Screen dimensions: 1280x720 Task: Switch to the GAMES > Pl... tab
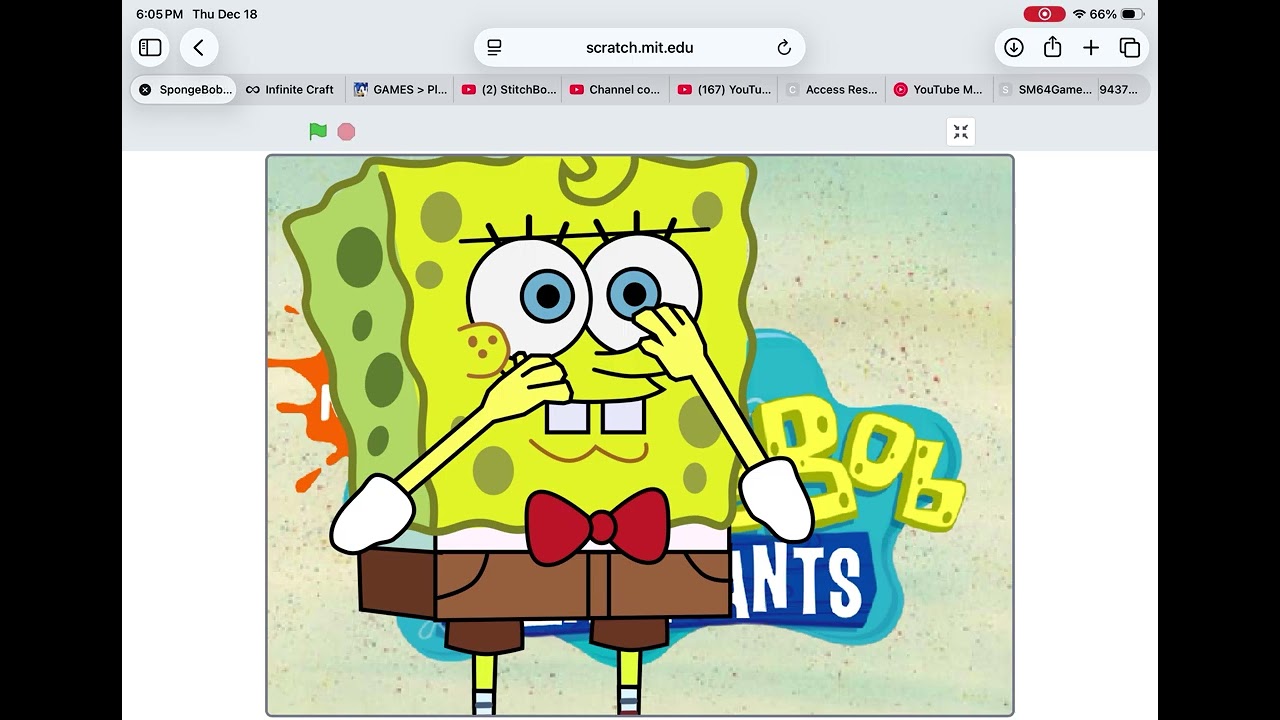tap(400, 89)
